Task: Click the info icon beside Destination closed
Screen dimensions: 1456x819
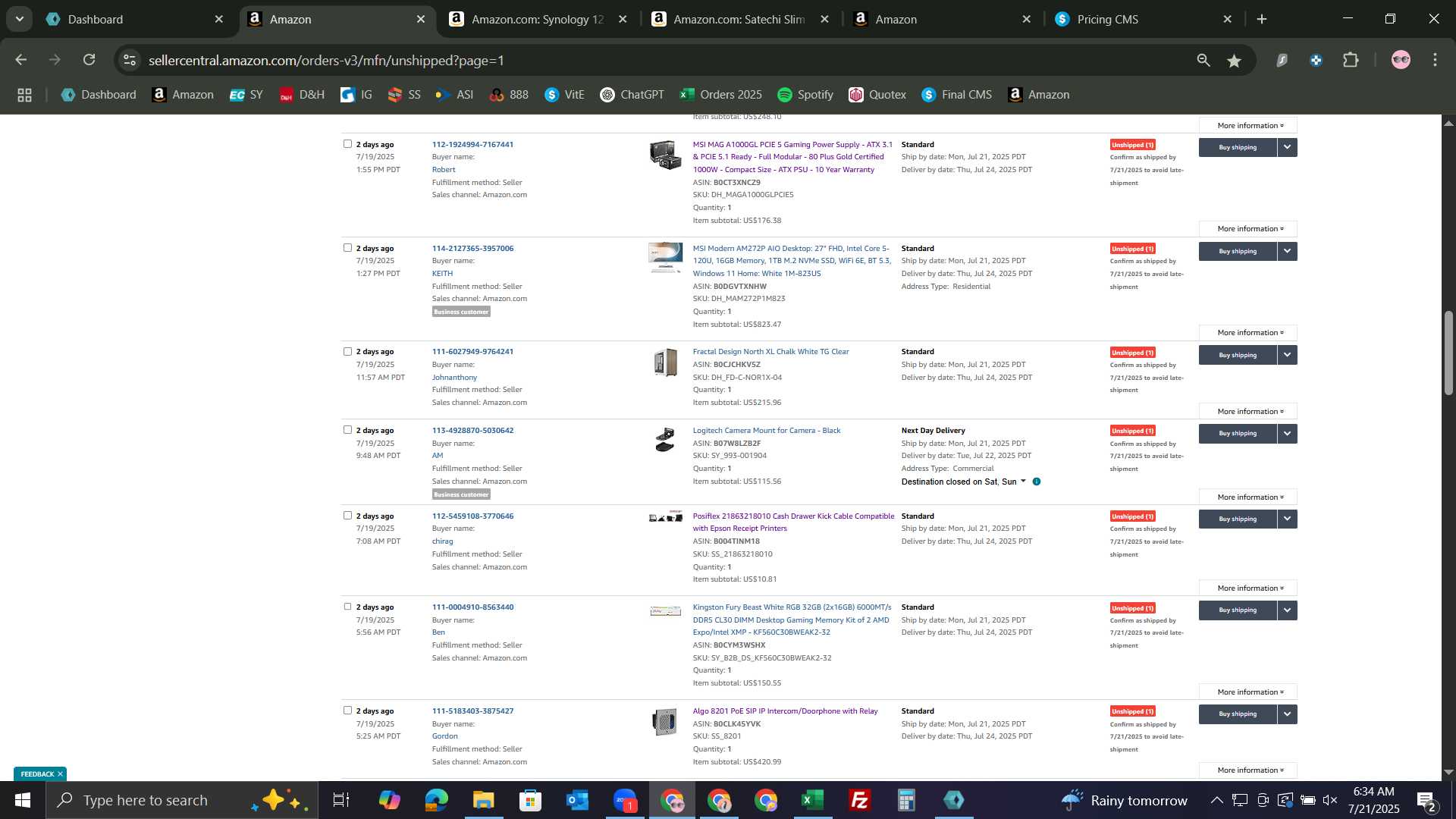Action: point(1037,482)
